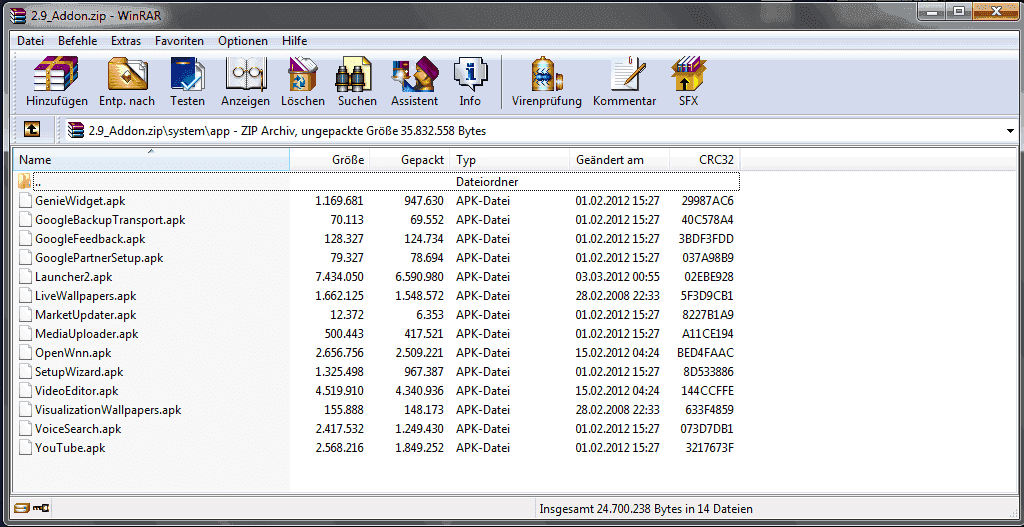Click file icon of YouTube.apk
The width and height of the screenshot is (1024, 527).
[x=25, y=448]
